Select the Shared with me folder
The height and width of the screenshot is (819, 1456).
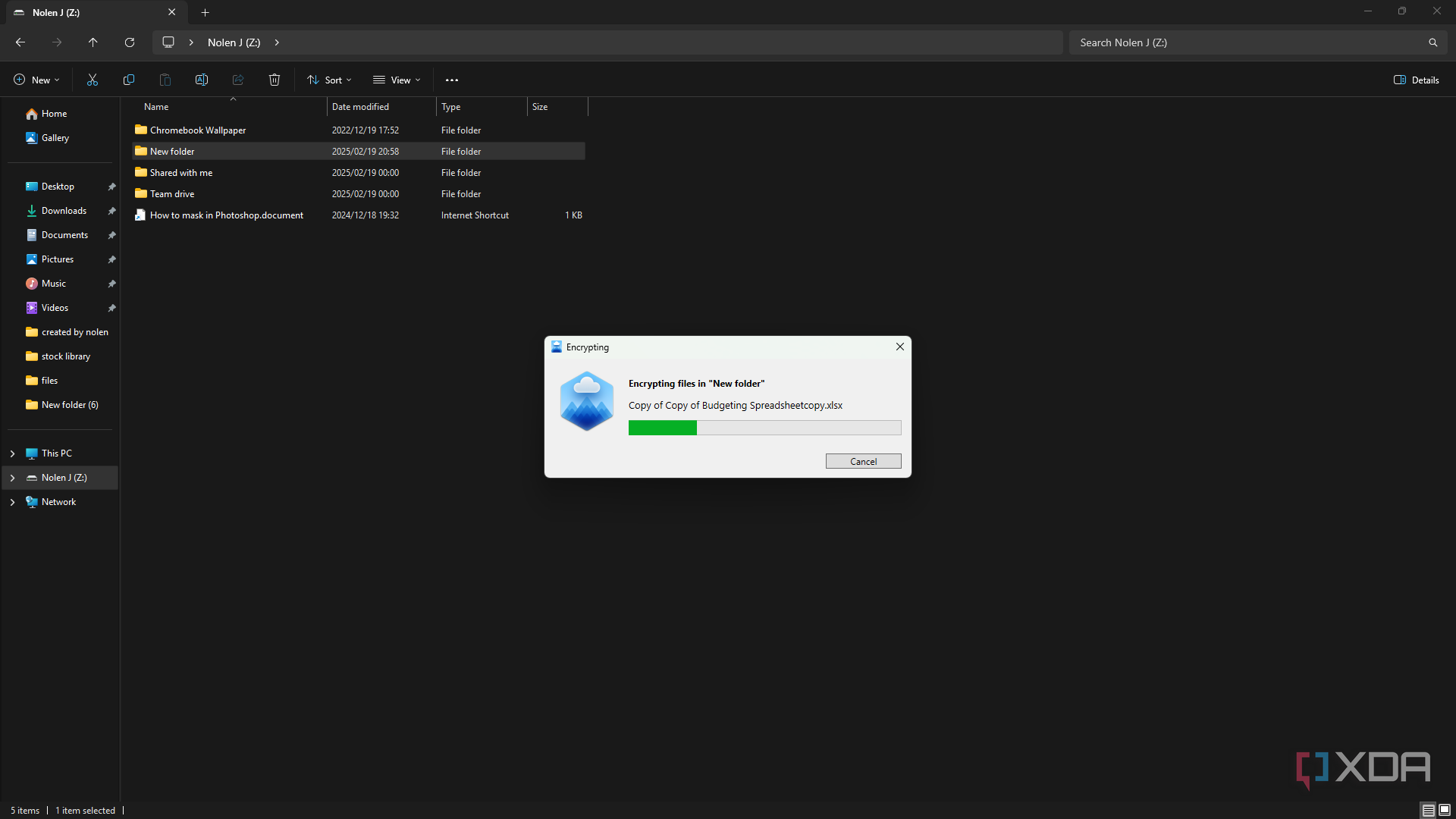pos(359,173)
